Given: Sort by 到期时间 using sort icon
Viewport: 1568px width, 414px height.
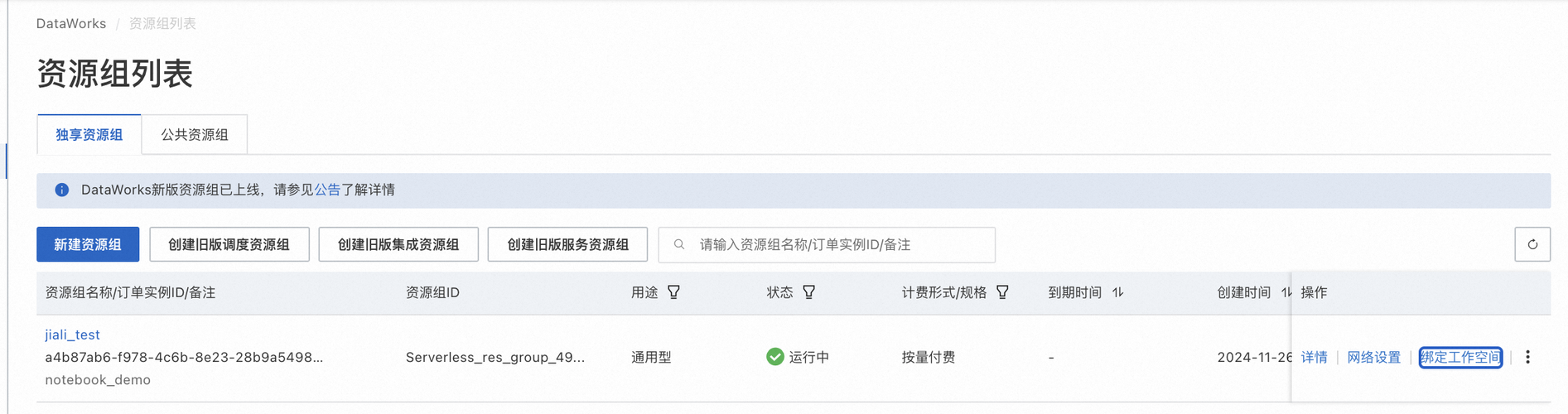Looking at the screenshot, I should [x=1118, y=292].
